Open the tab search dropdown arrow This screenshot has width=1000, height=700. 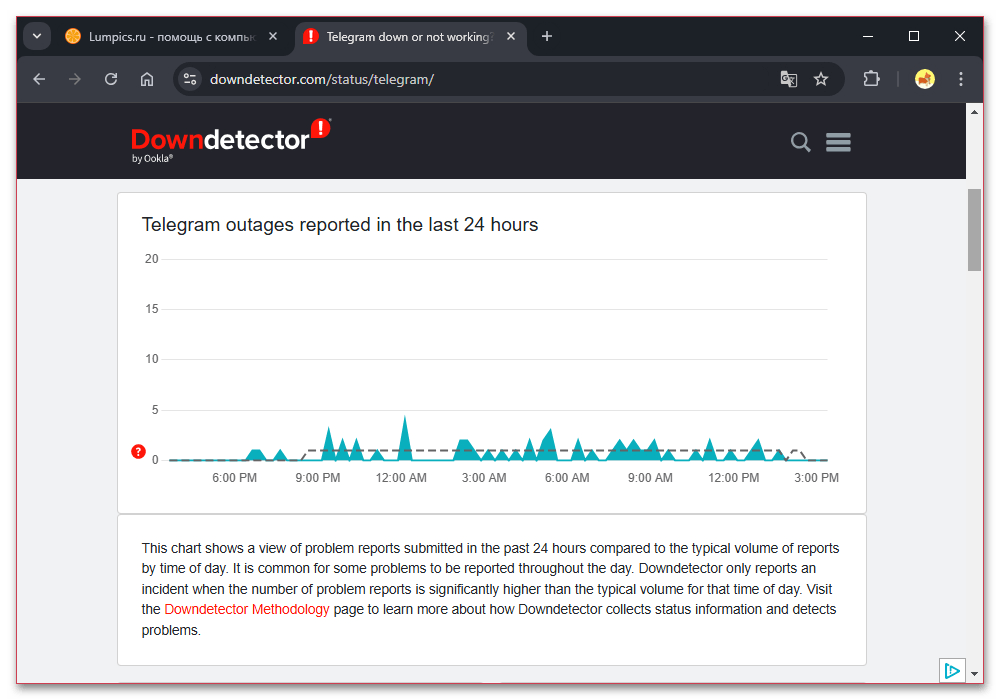click(x=37, y=36)
